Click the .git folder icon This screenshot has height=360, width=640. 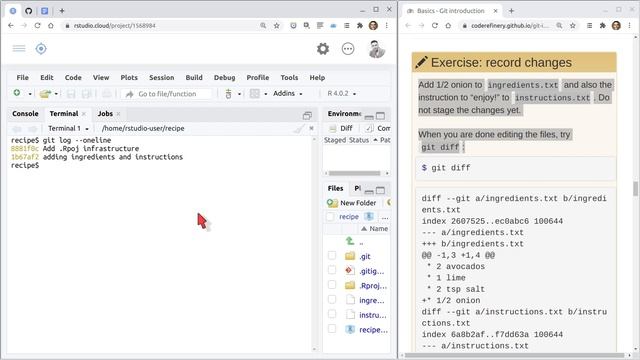click(x=350, y=256)
